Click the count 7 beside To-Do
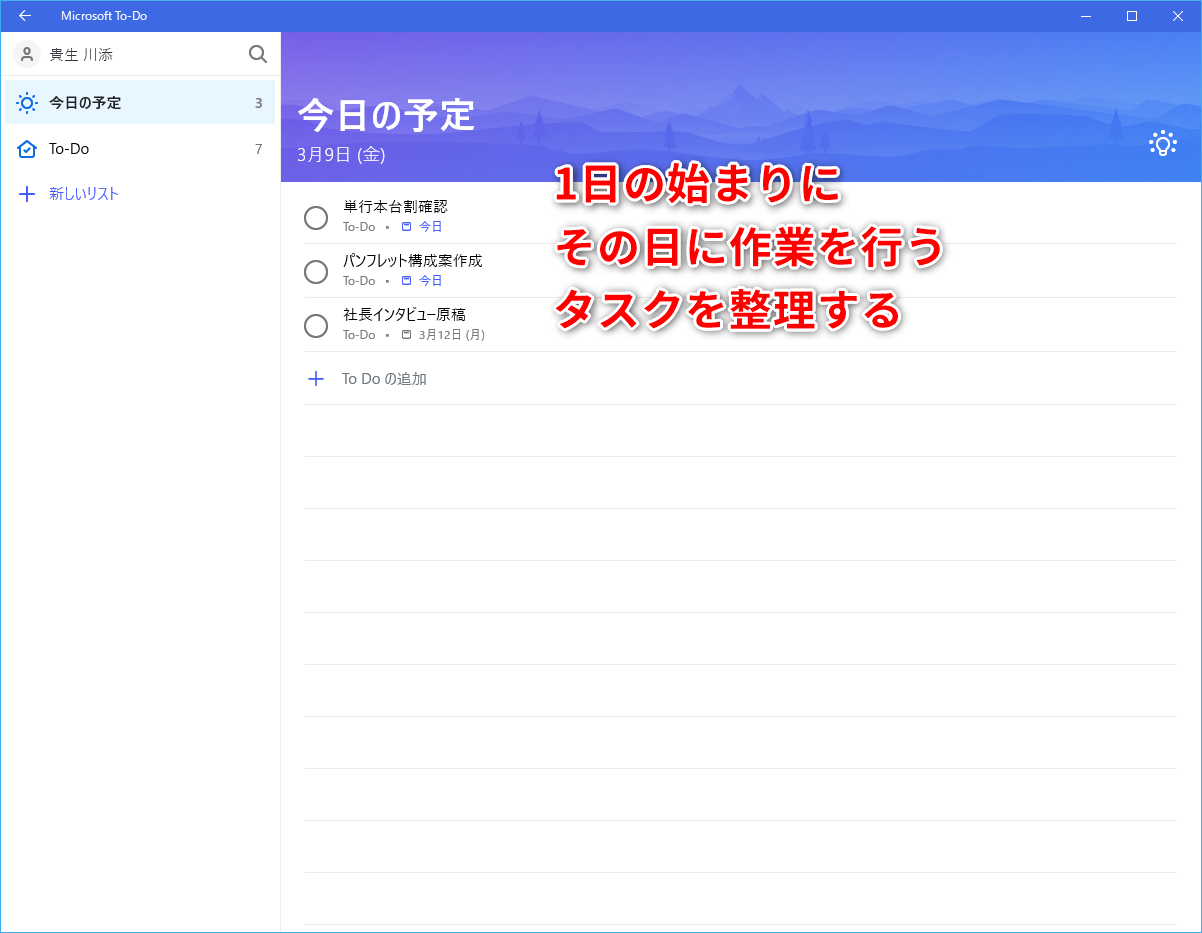The height and width of the screenshot is (933, 1202). click(259, 149)
